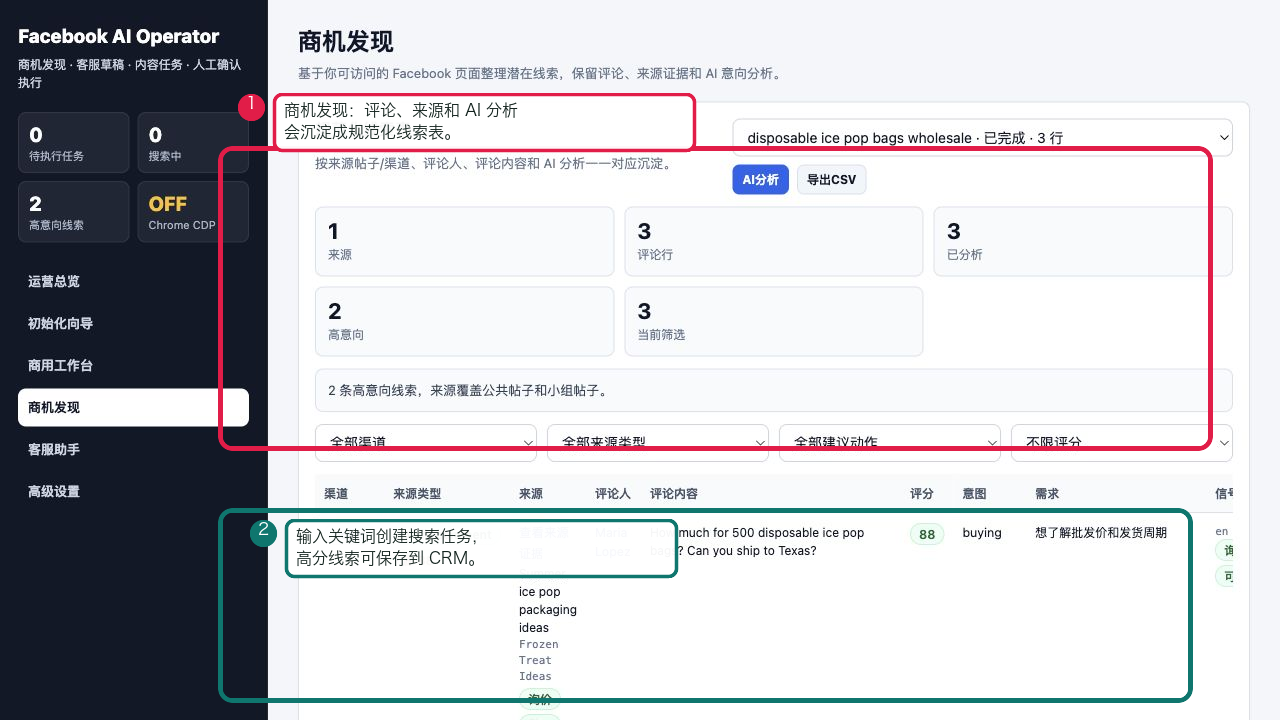1280x720 pixels.
Task: Click the 来源 summary card
Action: [464, 241]
